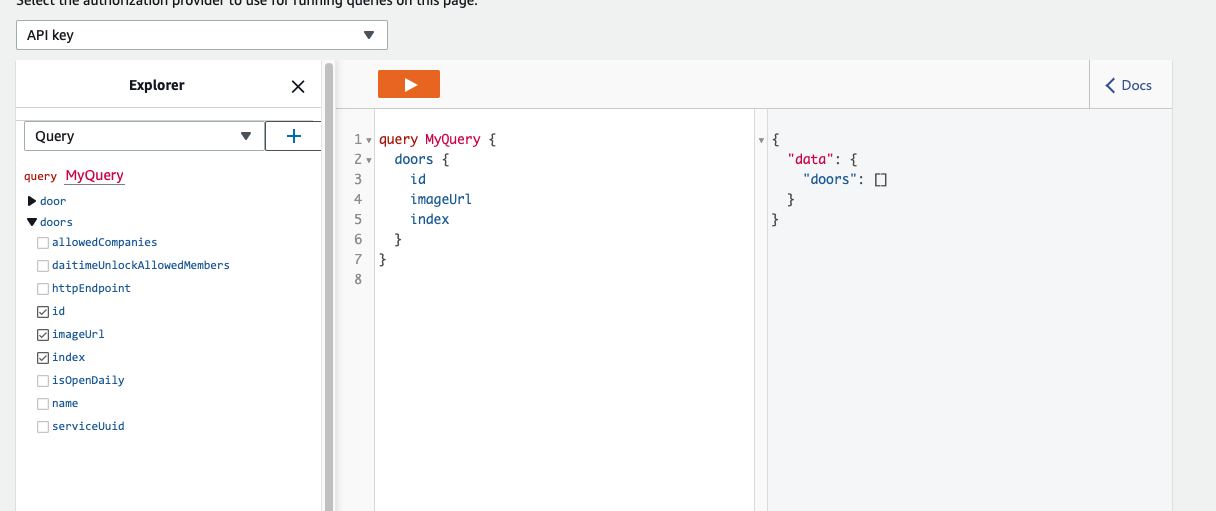
Task: Close the Explorer panel with the X
Action: [297, 87]
